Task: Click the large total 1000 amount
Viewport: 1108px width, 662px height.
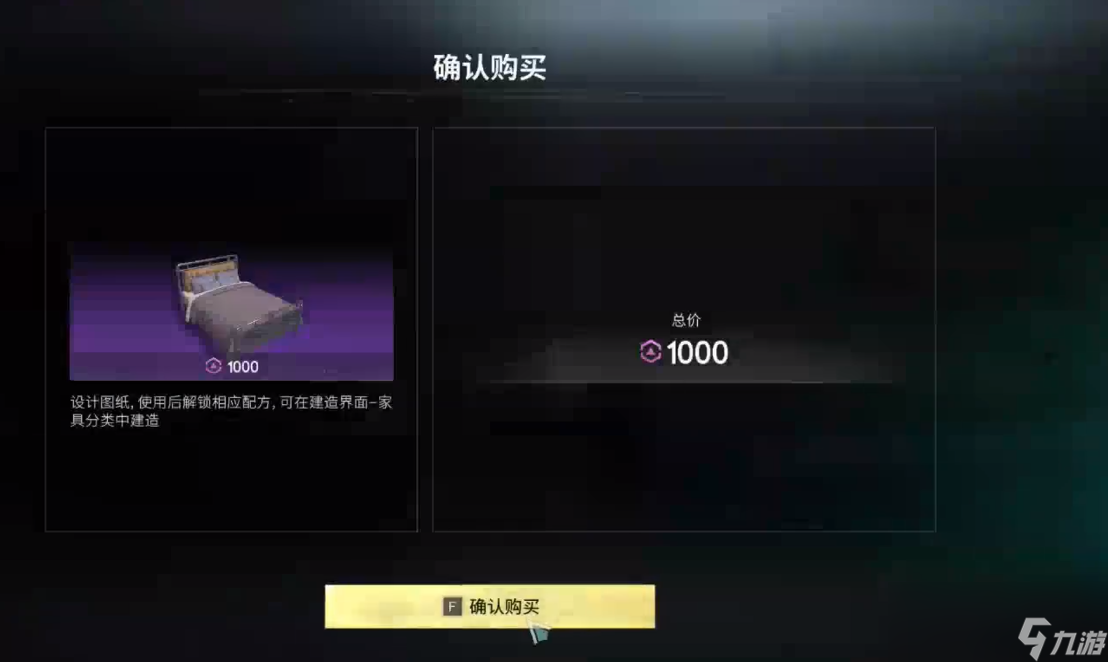Action: pos(697,353)
